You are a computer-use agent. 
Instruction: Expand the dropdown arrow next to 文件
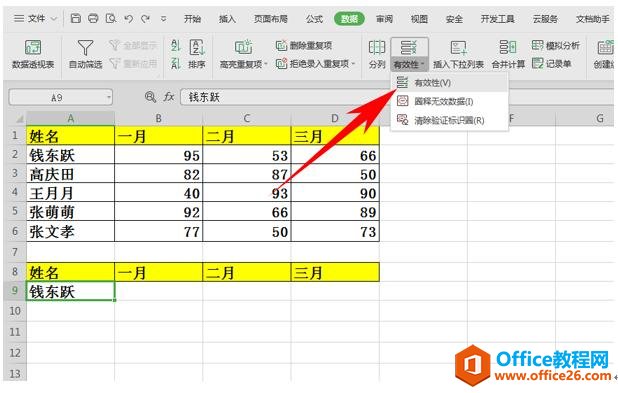[x=54, y=19]
